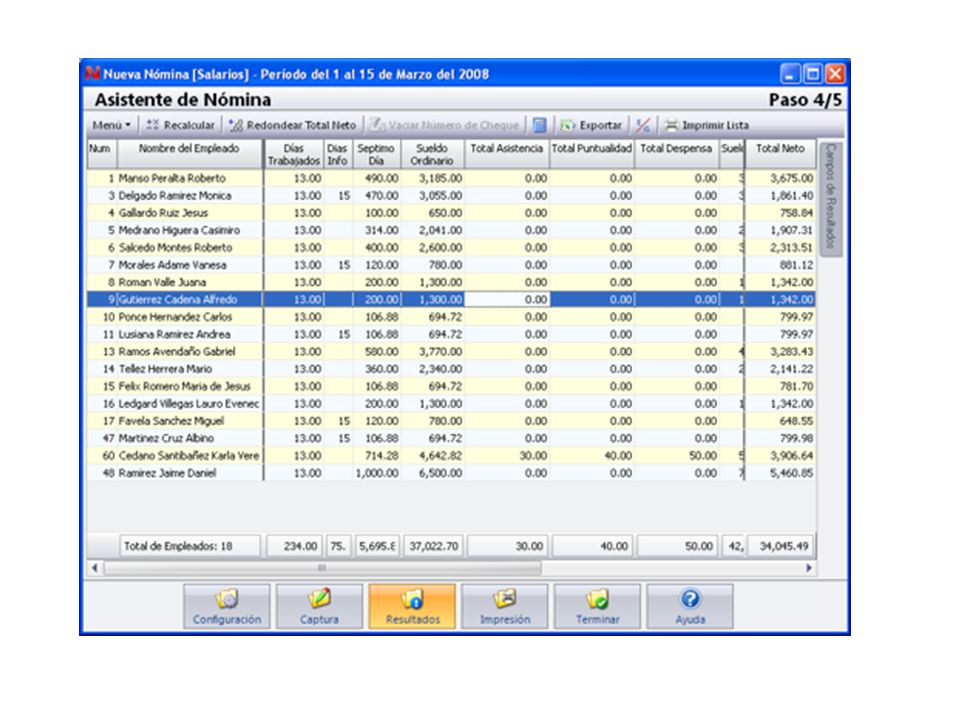This screenshot has height=720, width=960.
Task: Open Ayuda help button
Action: point(690,606)
